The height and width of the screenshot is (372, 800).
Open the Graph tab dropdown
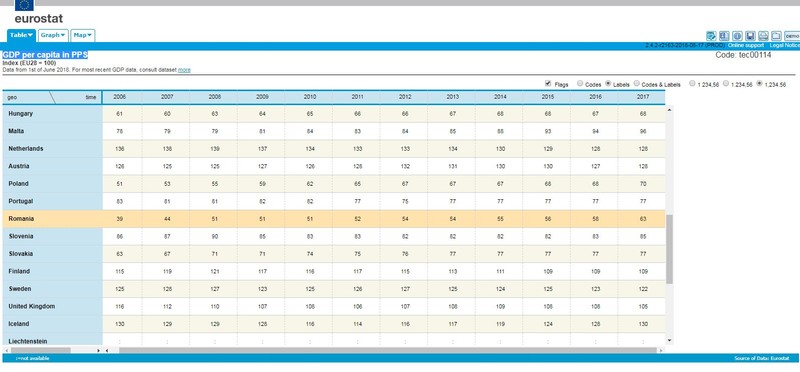[53, 35]
